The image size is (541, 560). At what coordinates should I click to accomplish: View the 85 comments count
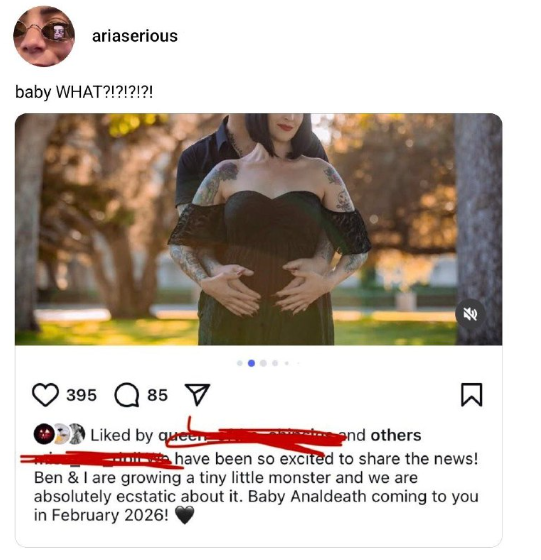pos(157,395)
